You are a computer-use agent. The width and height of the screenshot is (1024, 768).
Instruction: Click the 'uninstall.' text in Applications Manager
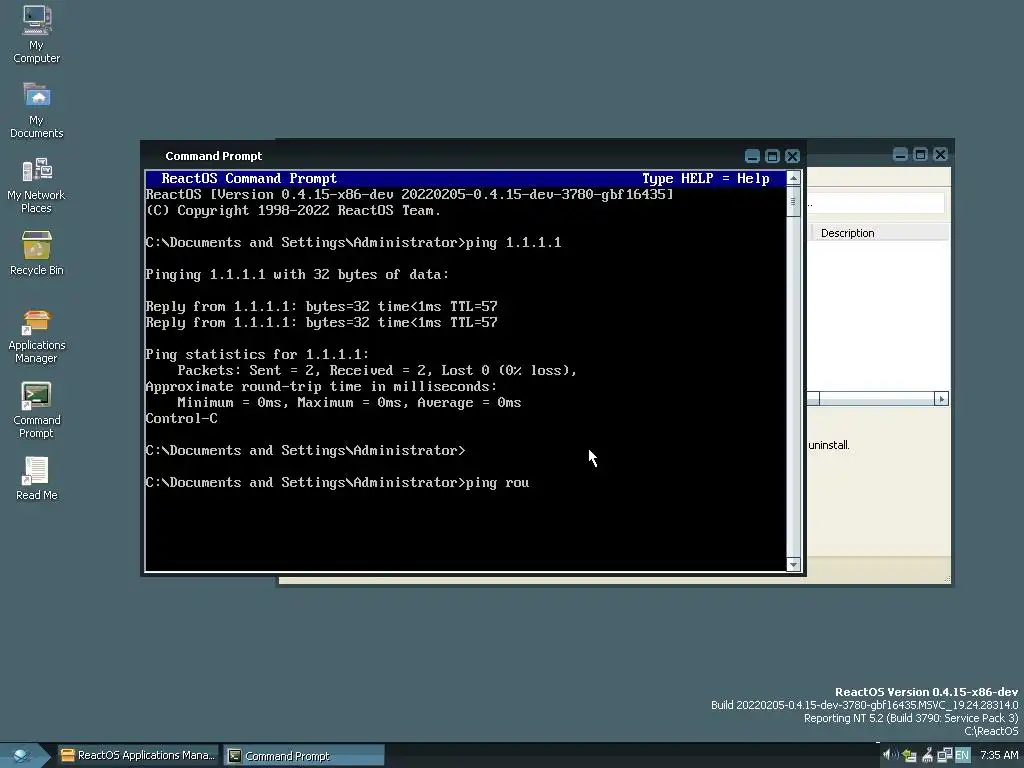[x=829, y=445]
